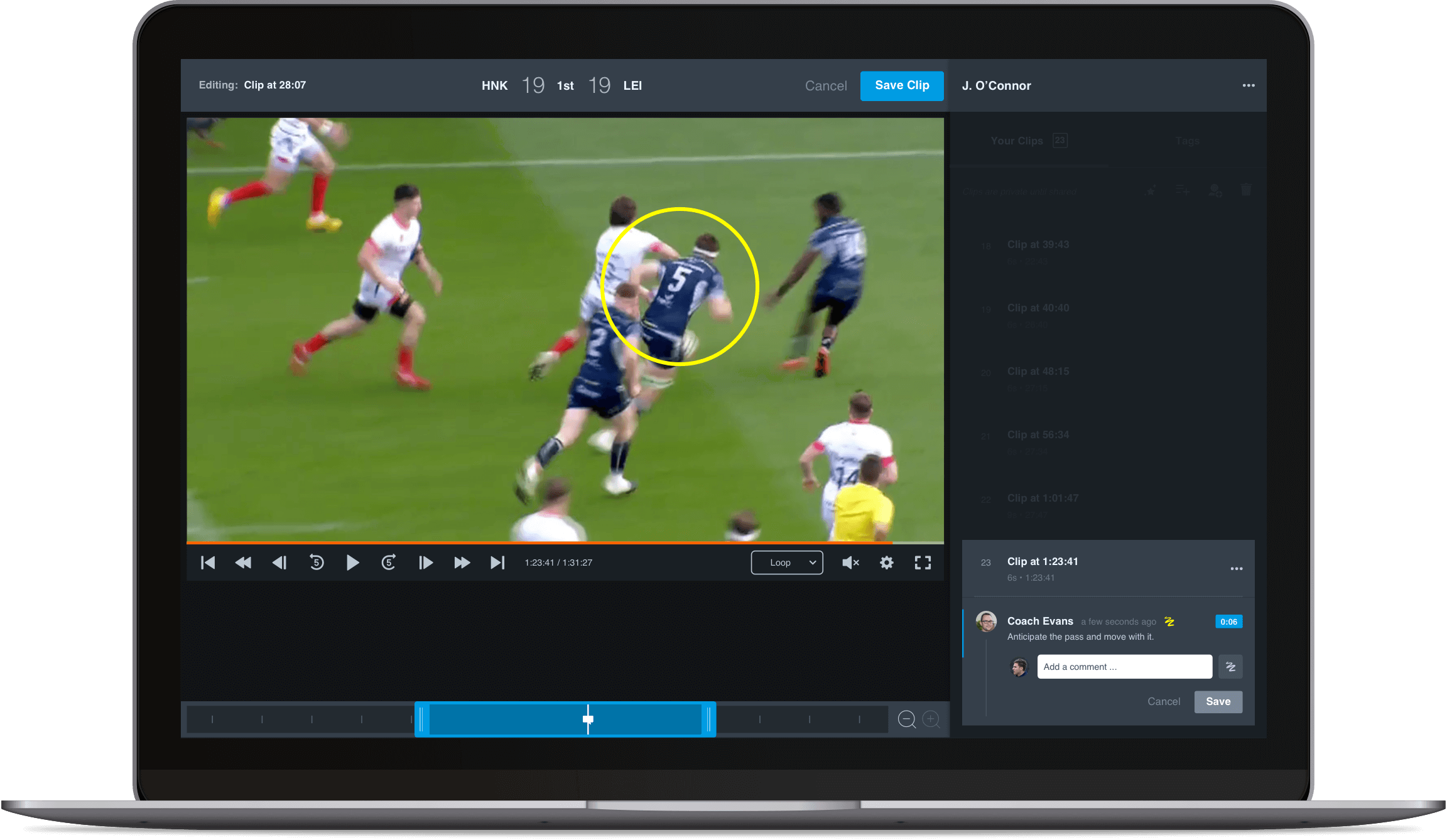This screenshot has height=840, width=1447.
Task: Open video settings gear
Action: (x=887, y=563)
